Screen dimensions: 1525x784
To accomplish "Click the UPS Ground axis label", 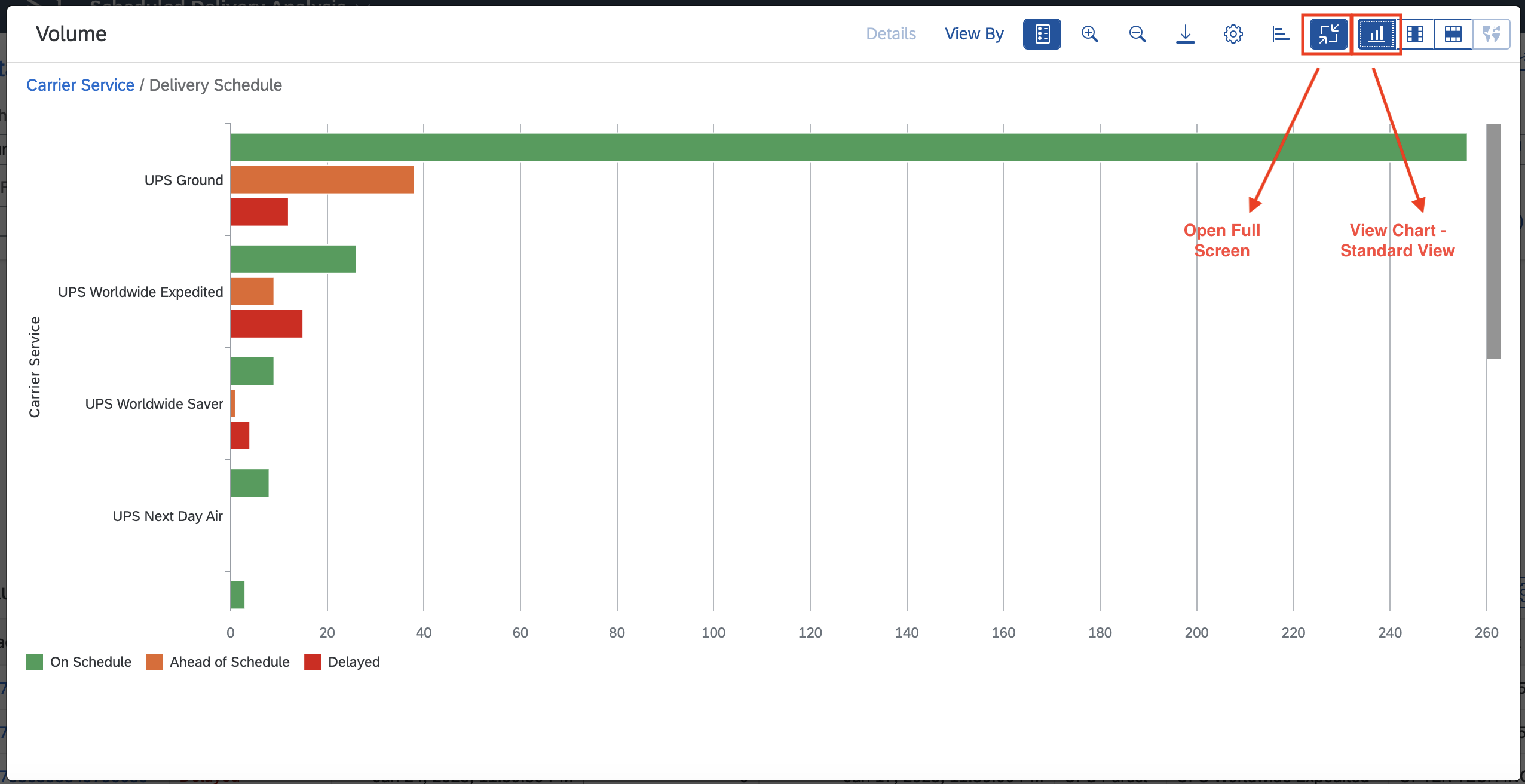I will click(183, 180).
